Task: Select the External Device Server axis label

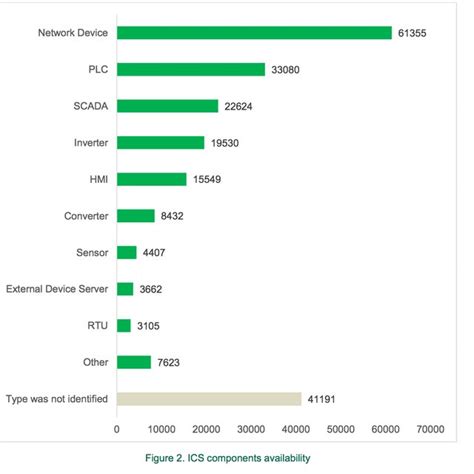Action: click(57, 289)
